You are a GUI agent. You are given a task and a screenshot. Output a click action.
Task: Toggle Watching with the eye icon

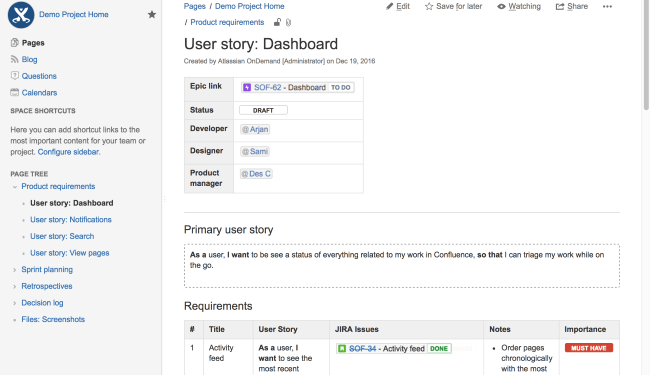point(501,7)
